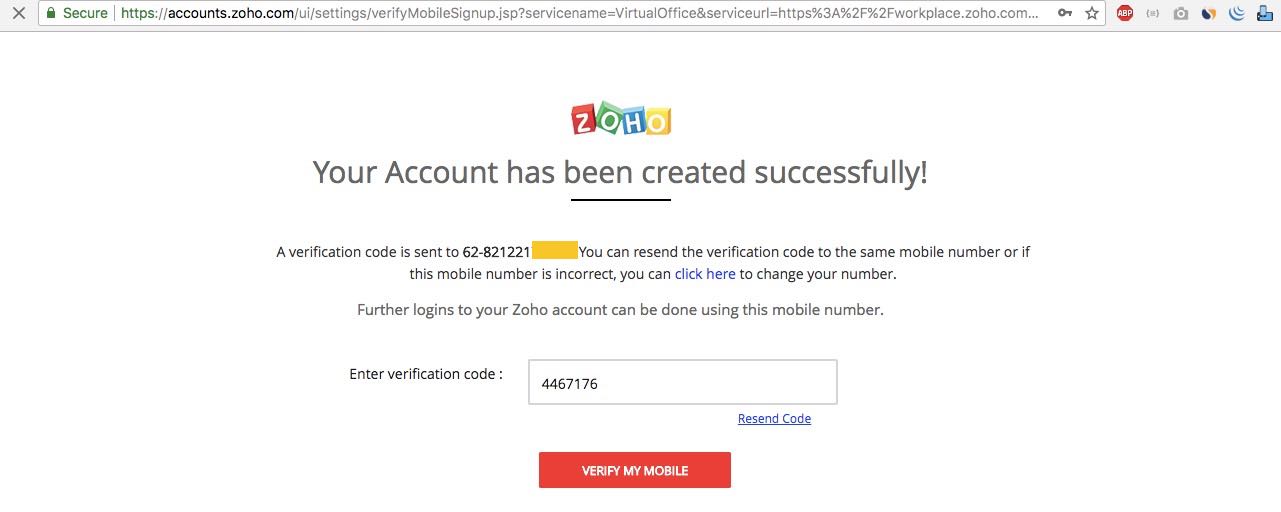
Task: Click the 'Your Account has been created successfully!' heading
Action: 620,172
